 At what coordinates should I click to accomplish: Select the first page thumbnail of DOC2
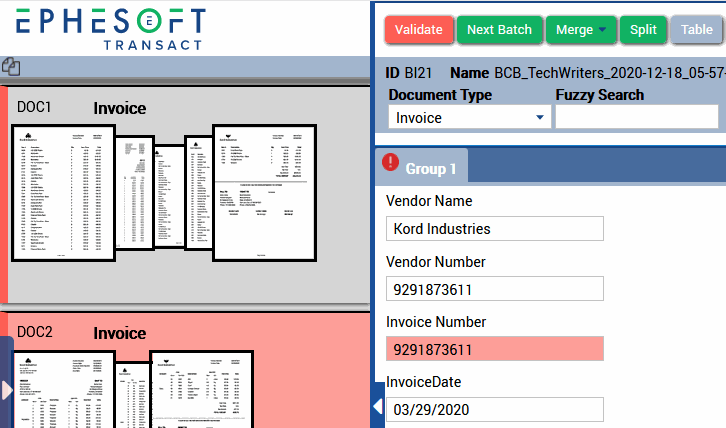click(x=63, y=389)
